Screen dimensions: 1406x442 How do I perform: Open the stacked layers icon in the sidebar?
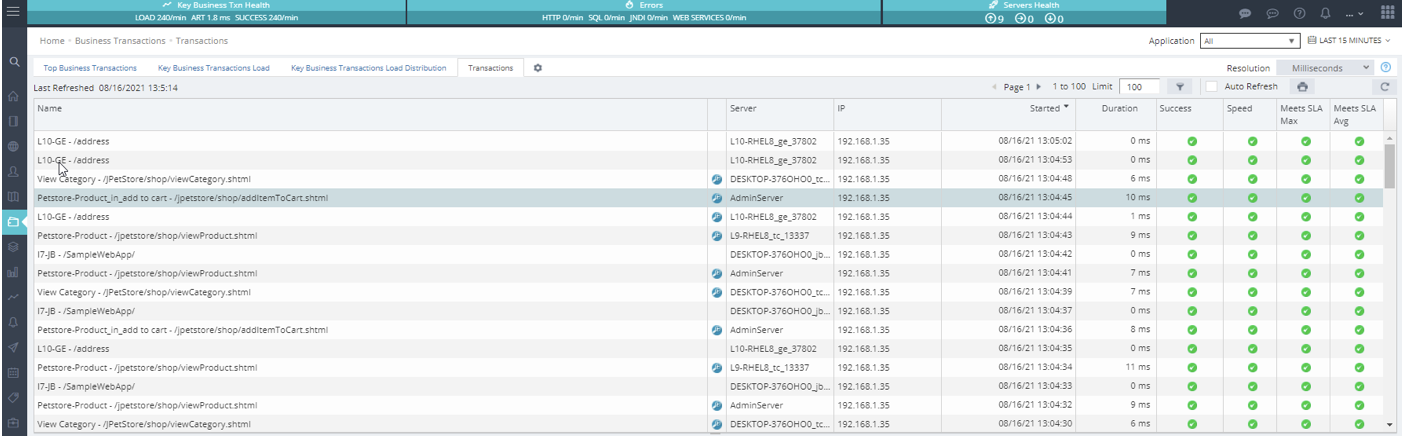tap(14, 246)
